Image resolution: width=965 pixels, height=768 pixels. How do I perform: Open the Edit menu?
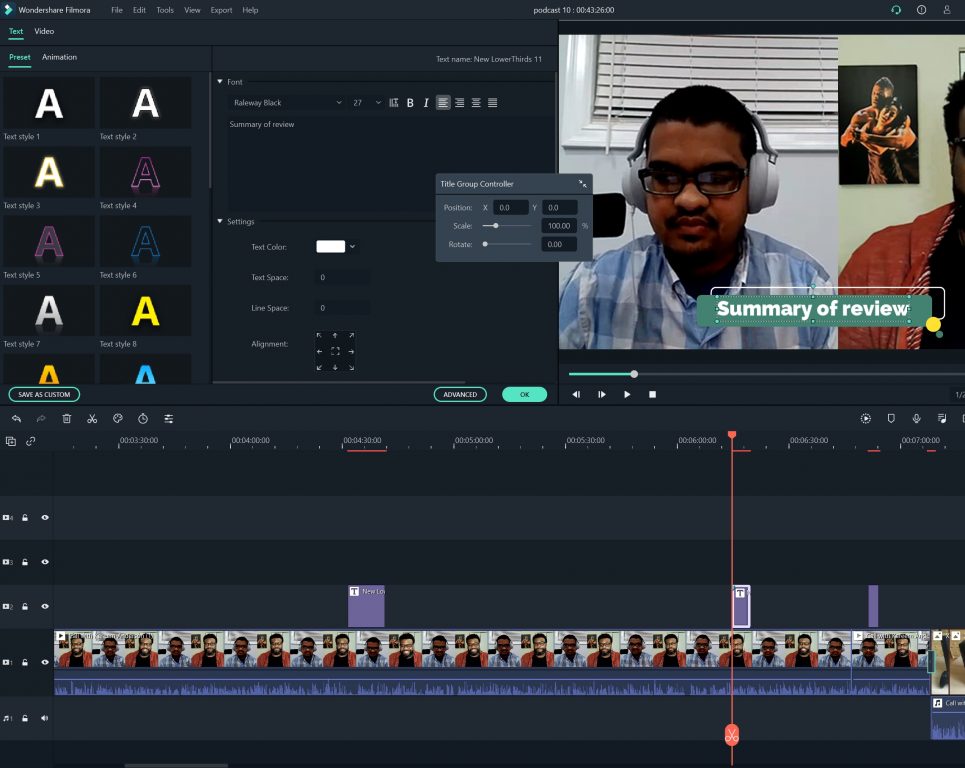click(x=140, y=10)
